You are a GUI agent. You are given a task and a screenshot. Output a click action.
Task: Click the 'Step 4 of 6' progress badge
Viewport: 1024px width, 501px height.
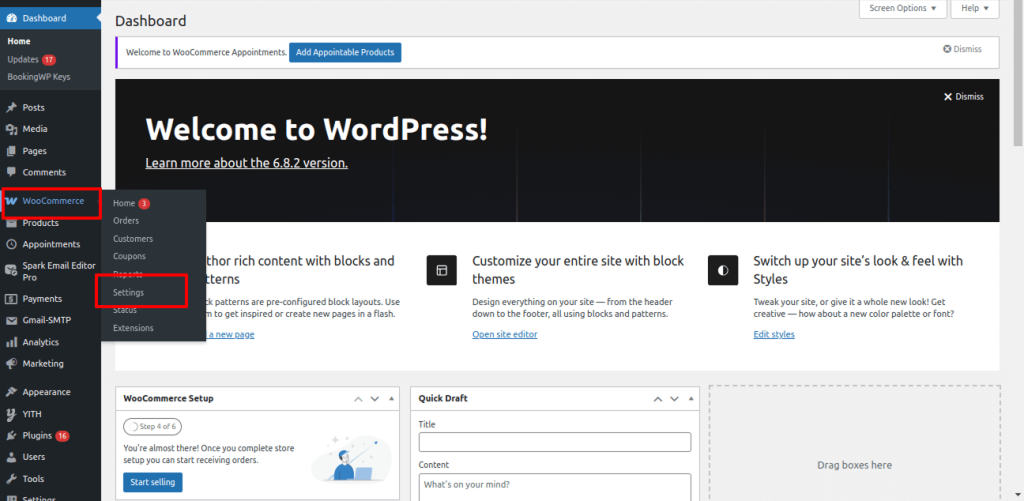pos(153,427)
